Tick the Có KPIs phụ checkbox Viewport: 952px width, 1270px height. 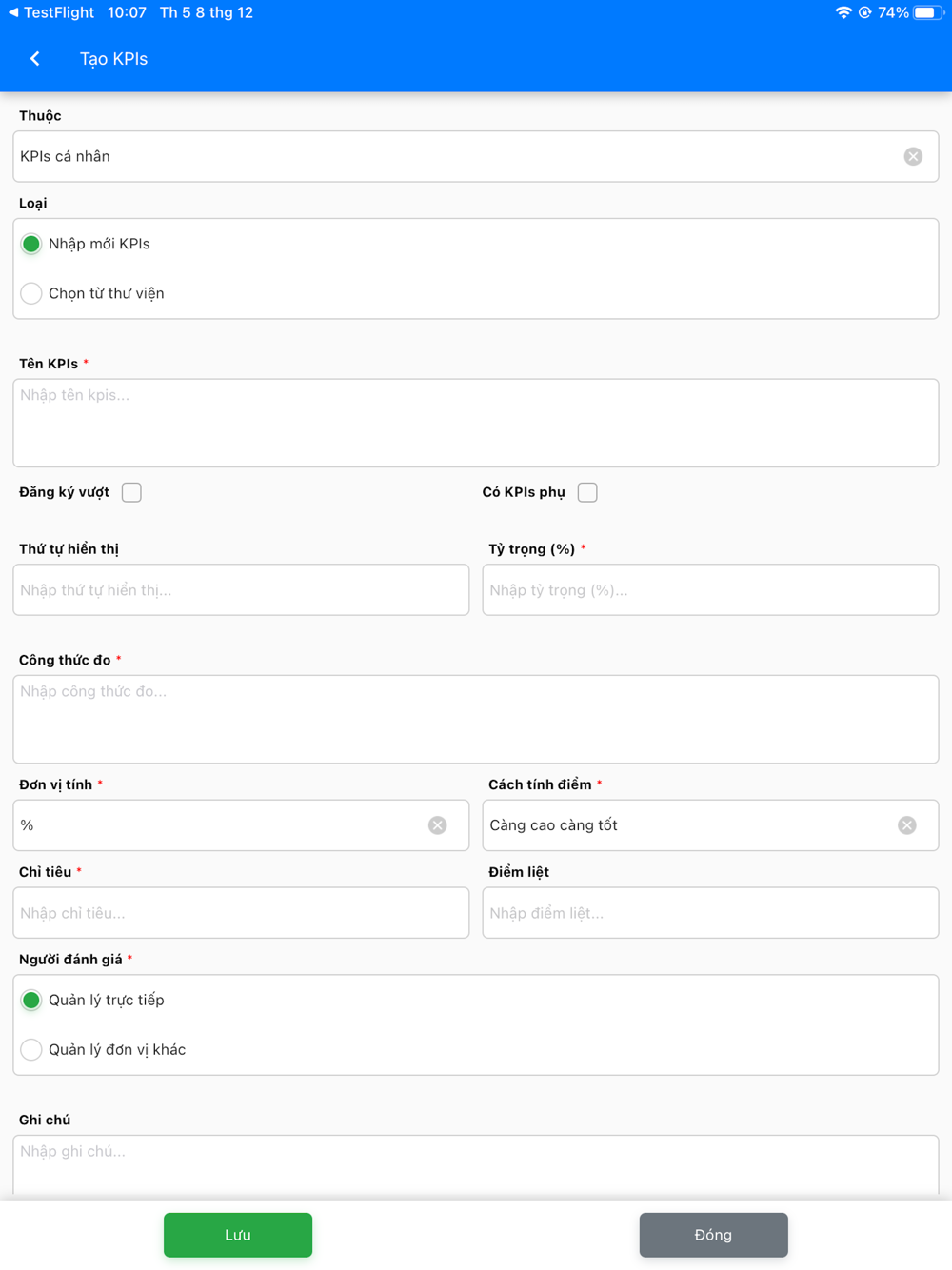(587, 492)
